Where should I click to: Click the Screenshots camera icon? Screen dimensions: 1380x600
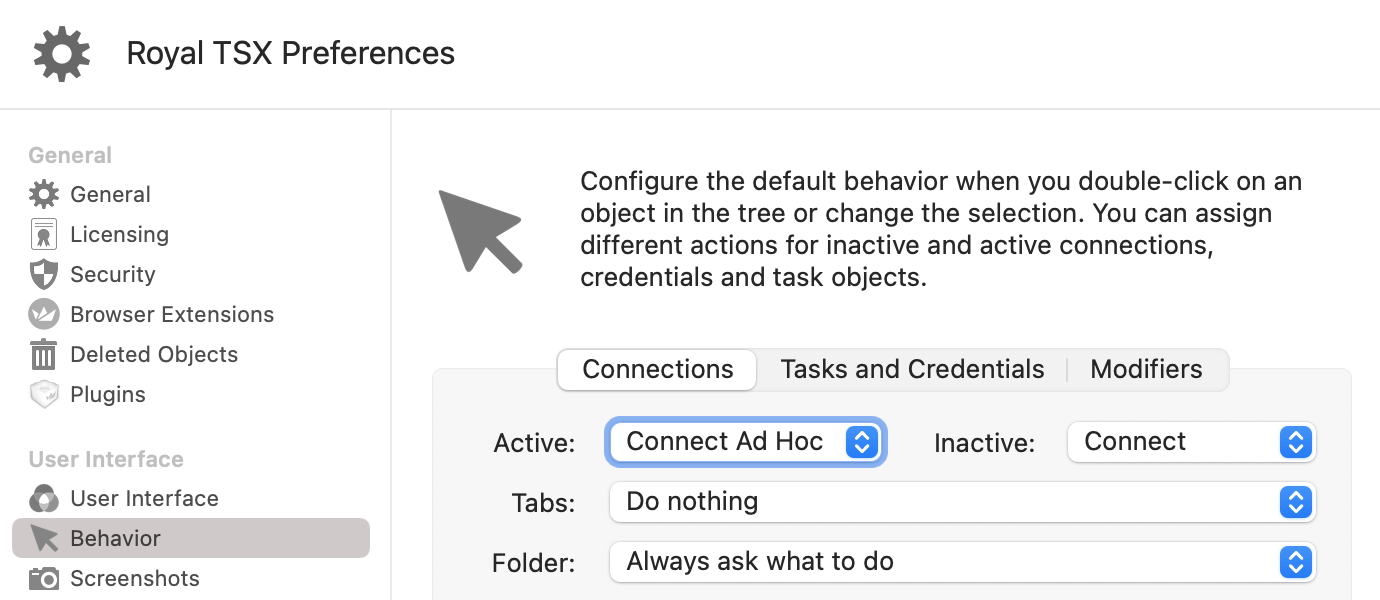43,578
